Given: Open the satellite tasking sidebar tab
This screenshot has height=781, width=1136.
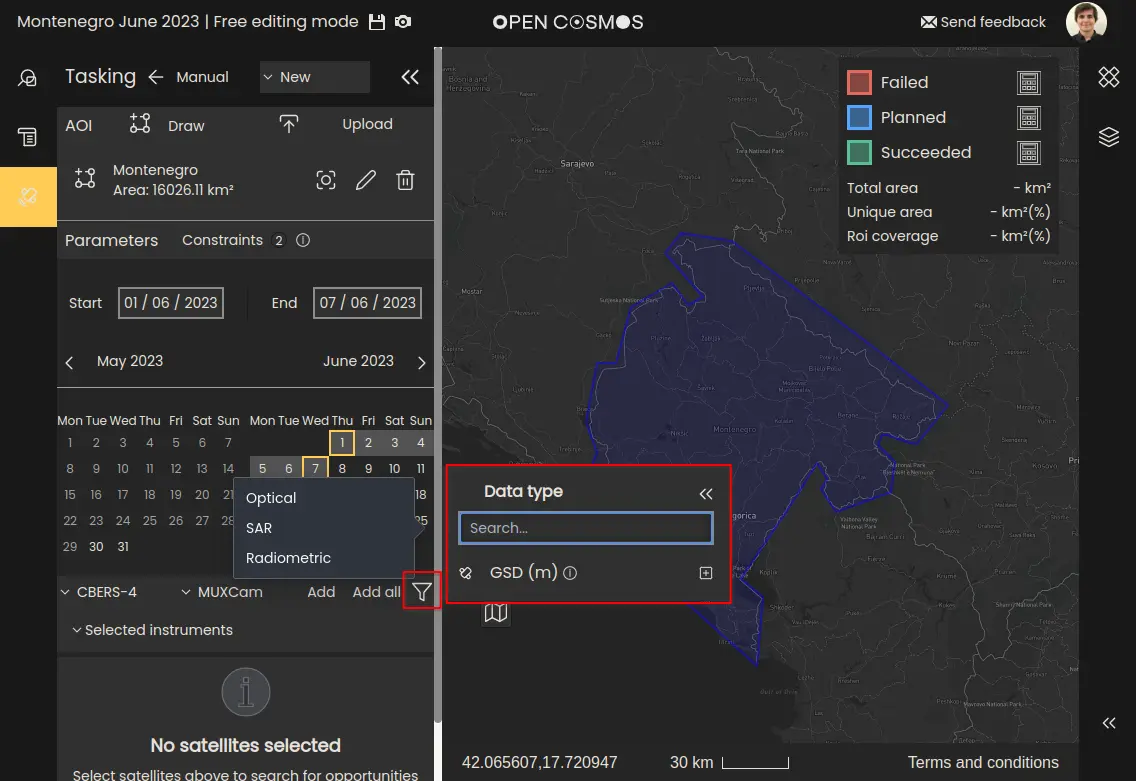Looking at the screenshot, I should point(28,197).
